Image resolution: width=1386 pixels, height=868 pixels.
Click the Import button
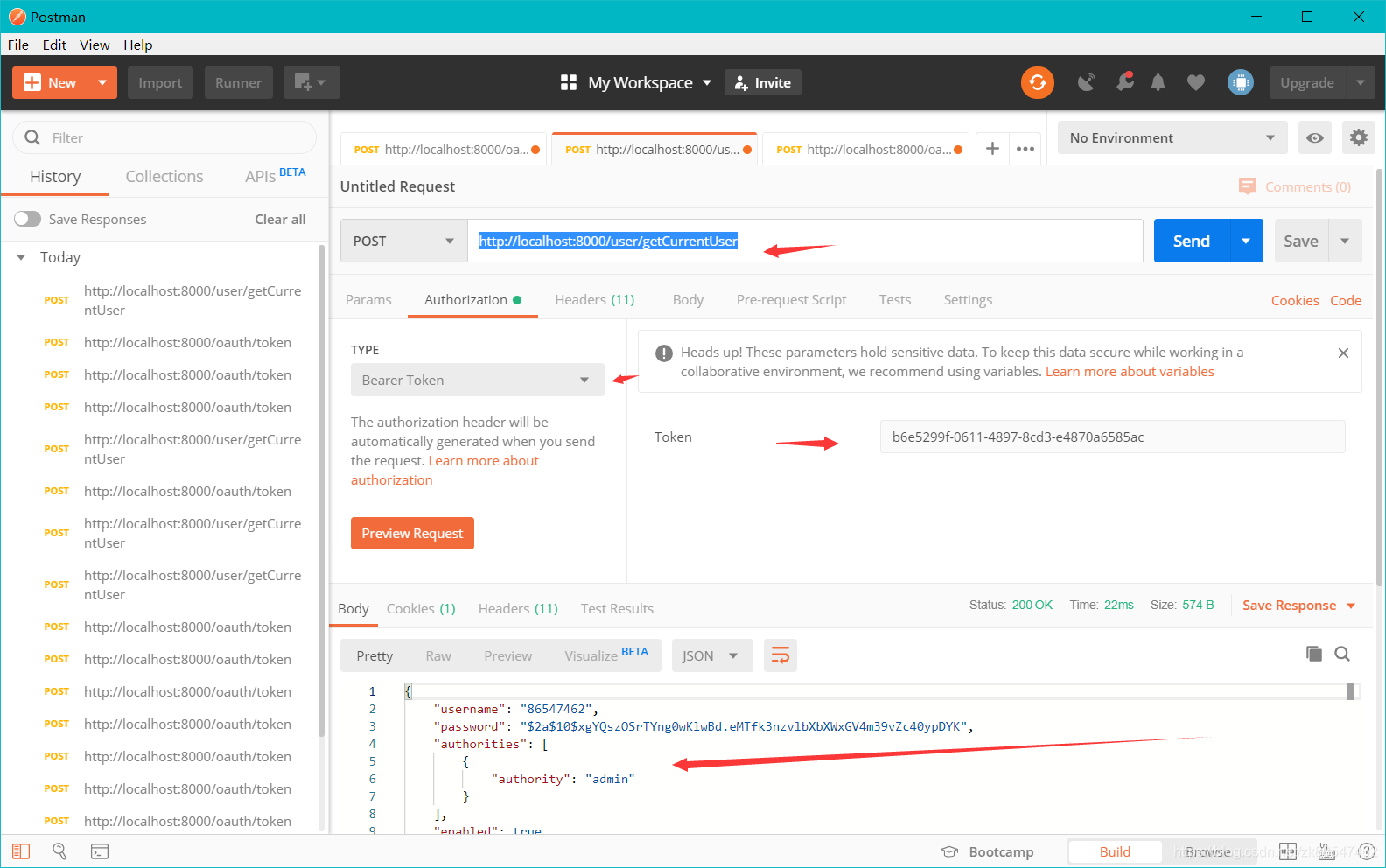[x=160, y=82]
